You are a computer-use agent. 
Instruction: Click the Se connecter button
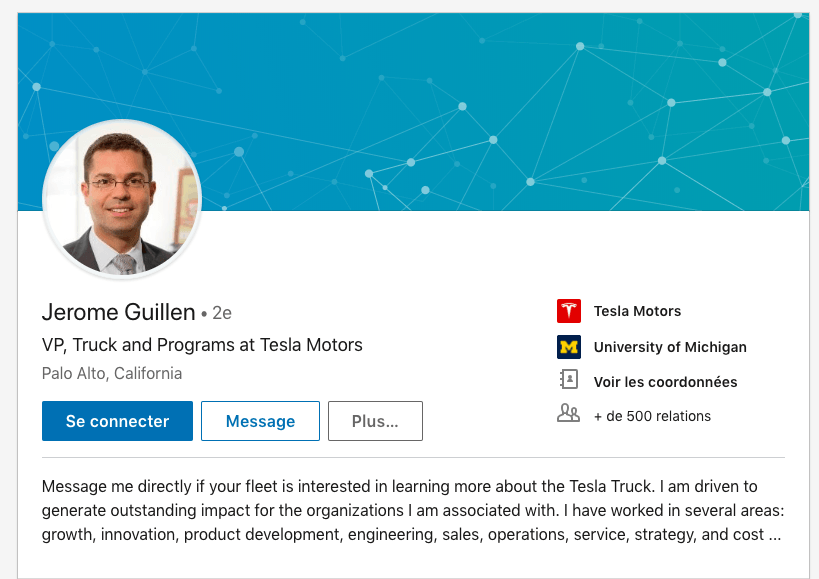point(118,421)
